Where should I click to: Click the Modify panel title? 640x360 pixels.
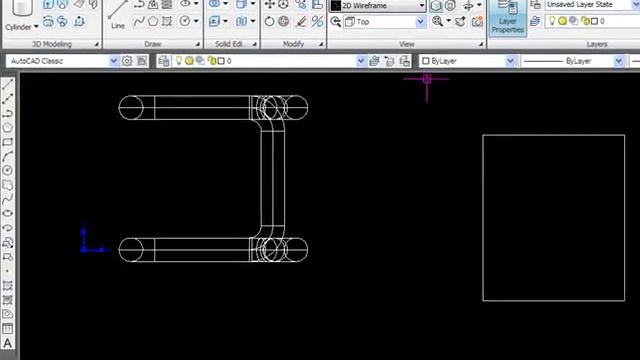(293, 44)
